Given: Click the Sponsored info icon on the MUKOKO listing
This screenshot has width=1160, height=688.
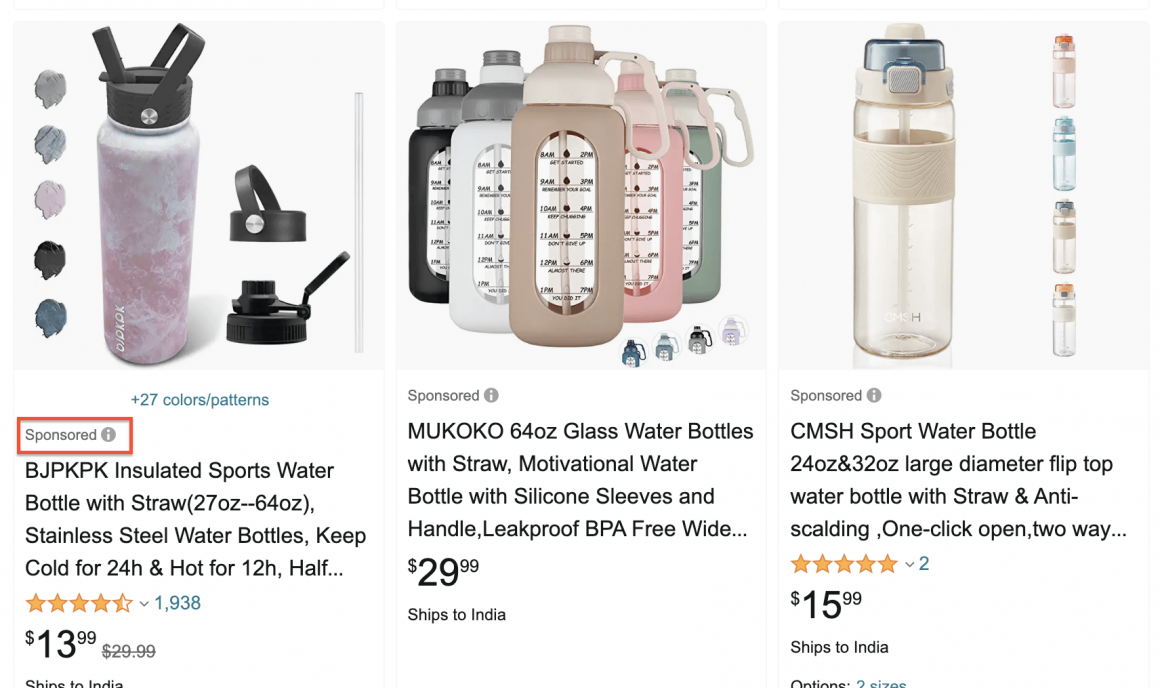Looking at the screenshot, I should (491, 395).
